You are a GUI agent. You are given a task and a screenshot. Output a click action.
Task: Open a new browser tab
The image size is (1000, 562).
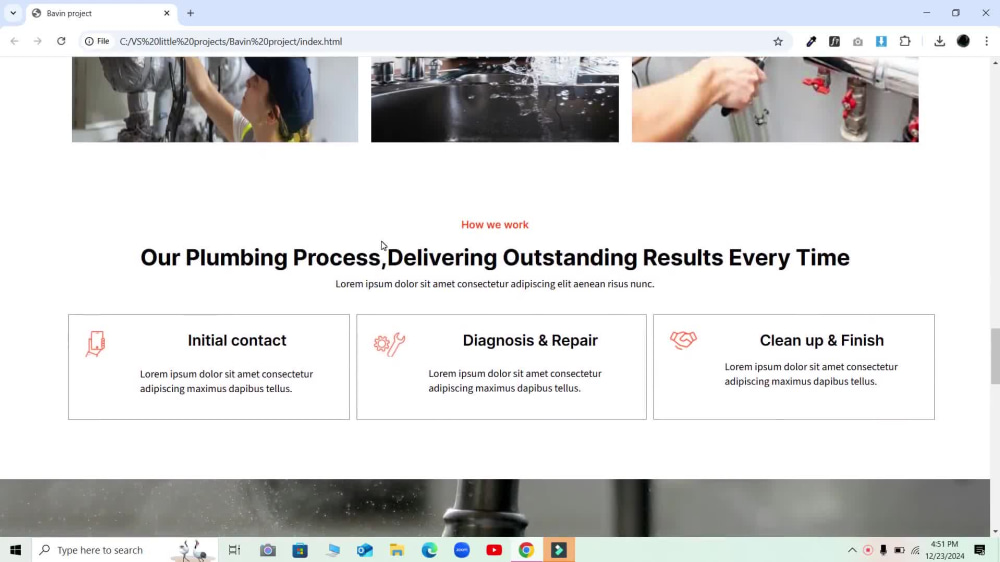[x=190, y=13]
